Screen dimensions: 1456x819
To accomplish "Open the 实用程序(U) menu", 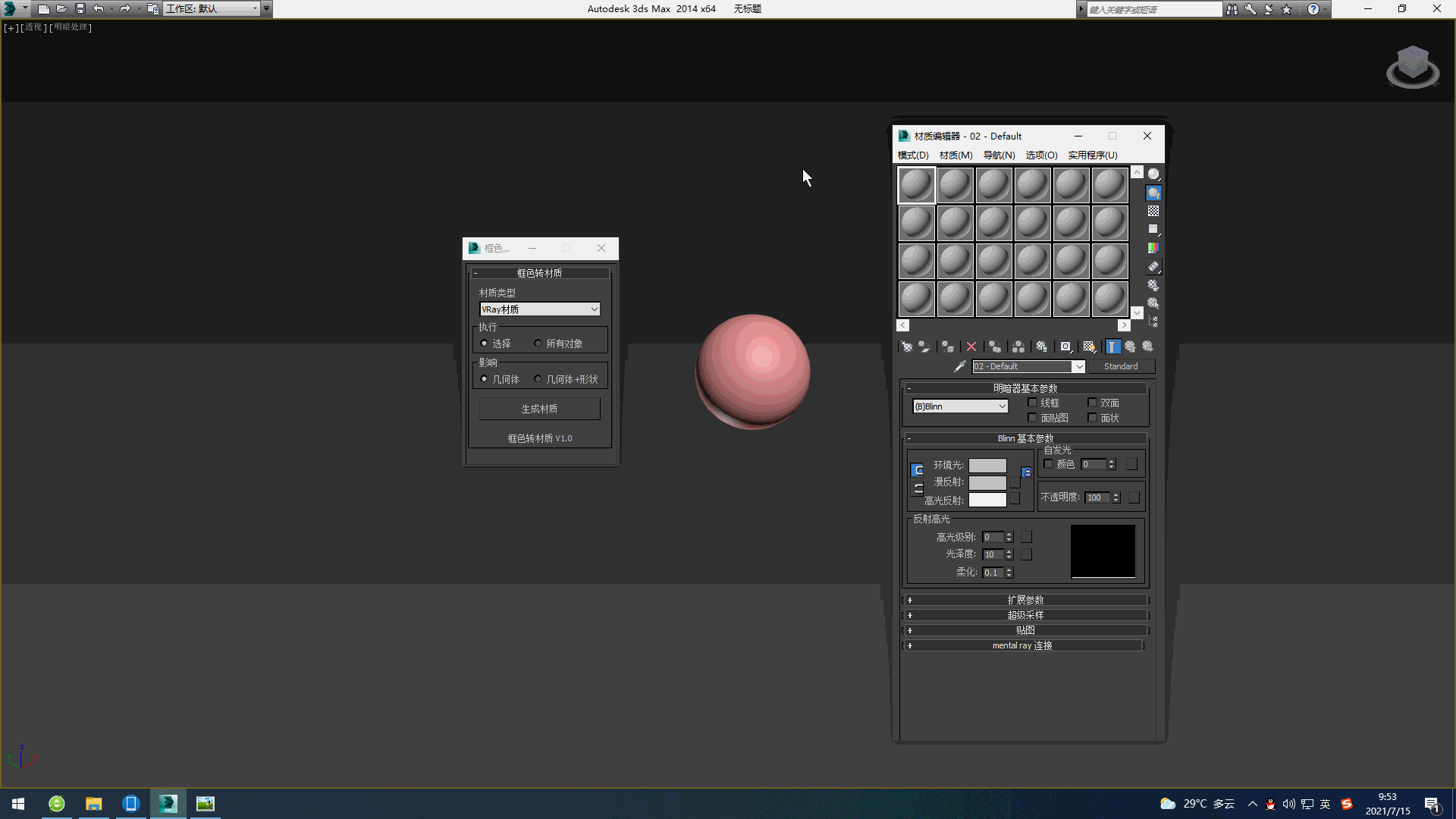I will pyautogui.click(x=1092, y=155).
